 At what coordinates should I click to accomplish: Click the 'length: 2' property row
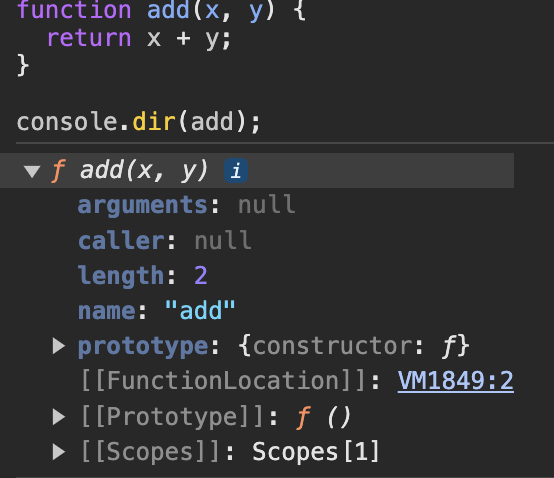pyautogui.click(x=142, y=276)
